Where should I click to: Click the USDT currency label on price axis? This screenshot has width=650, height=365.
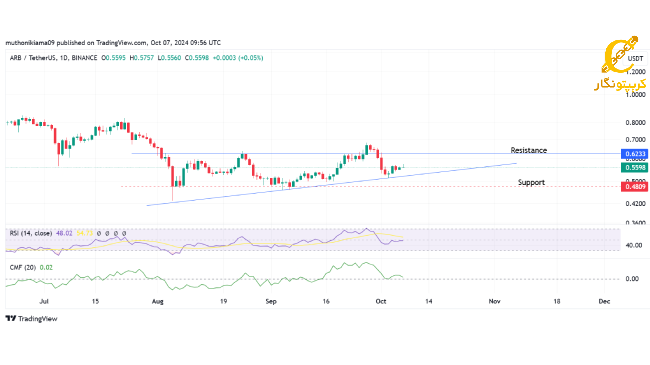(x=635, y=58)
